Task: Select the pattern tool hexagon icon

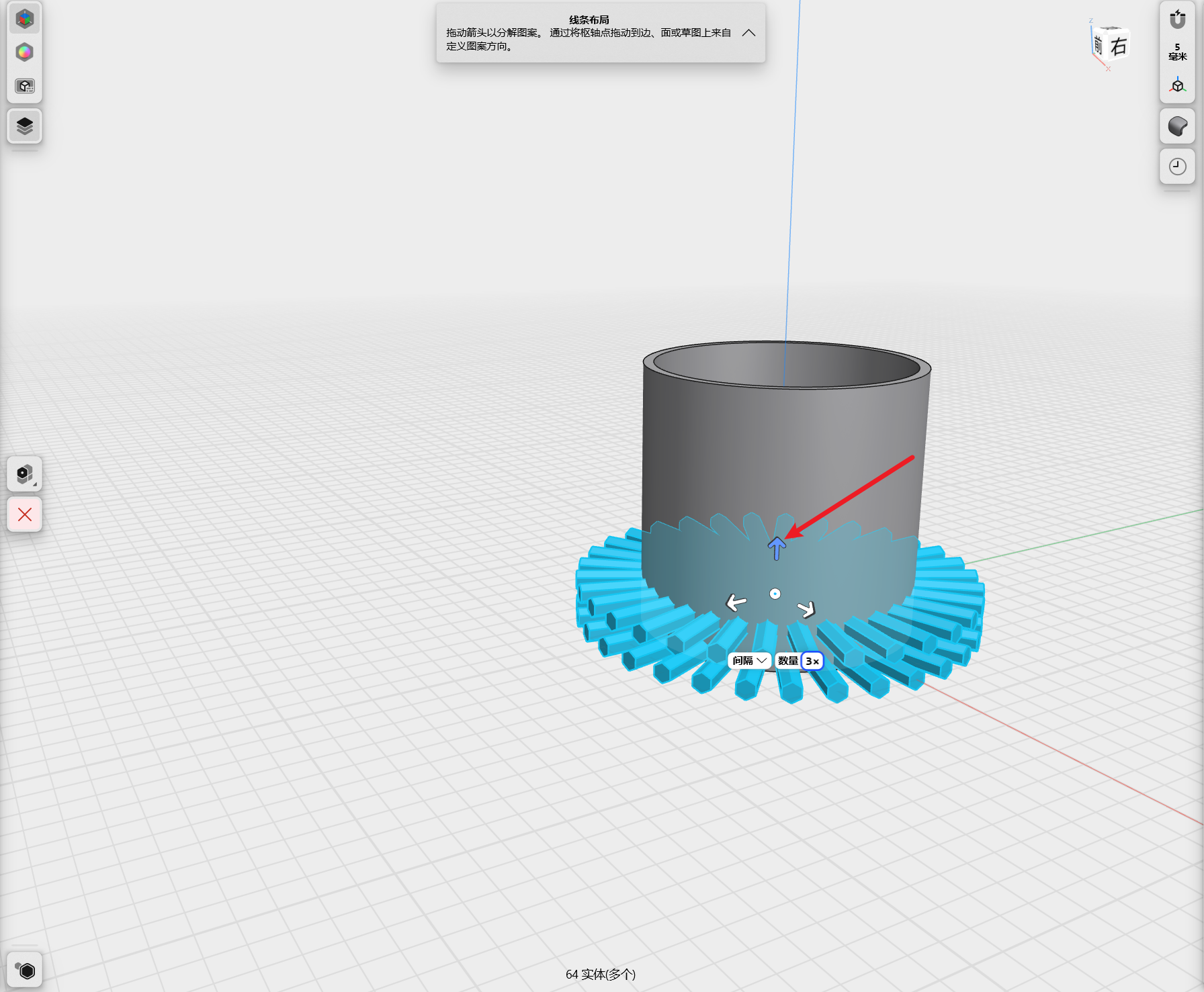Action: point(25,475)
